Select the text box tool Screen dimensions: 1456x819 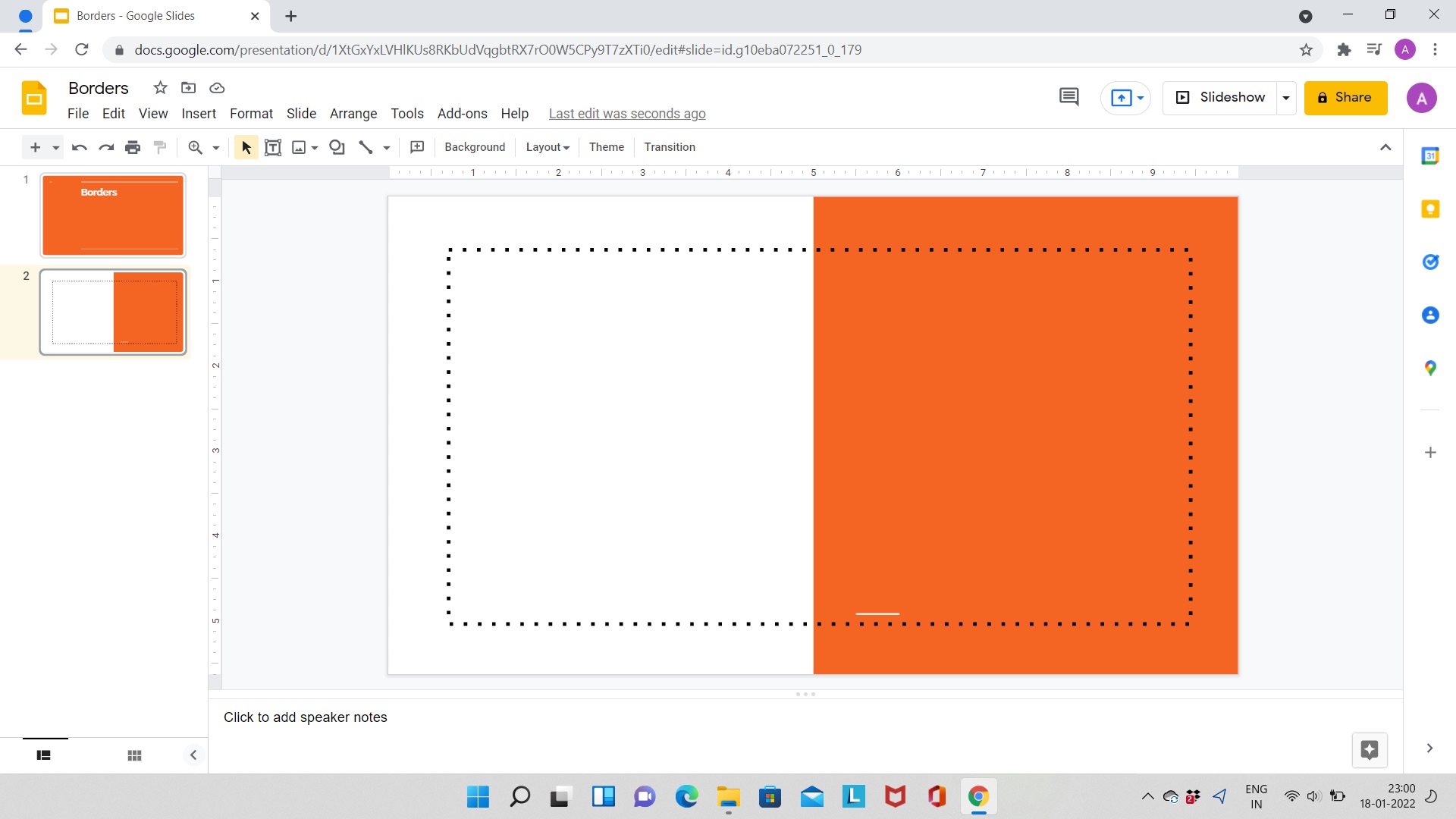[273, 147]
